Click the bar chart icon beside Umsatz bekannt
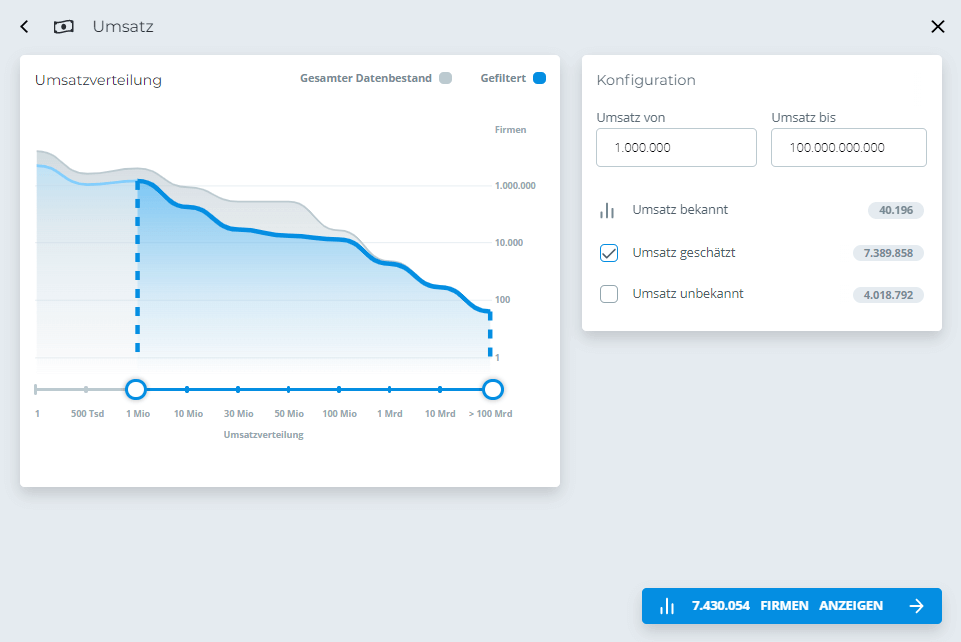The width and height of the screenshot is (961, 642). pyautogui.click(x=607, y=211)
